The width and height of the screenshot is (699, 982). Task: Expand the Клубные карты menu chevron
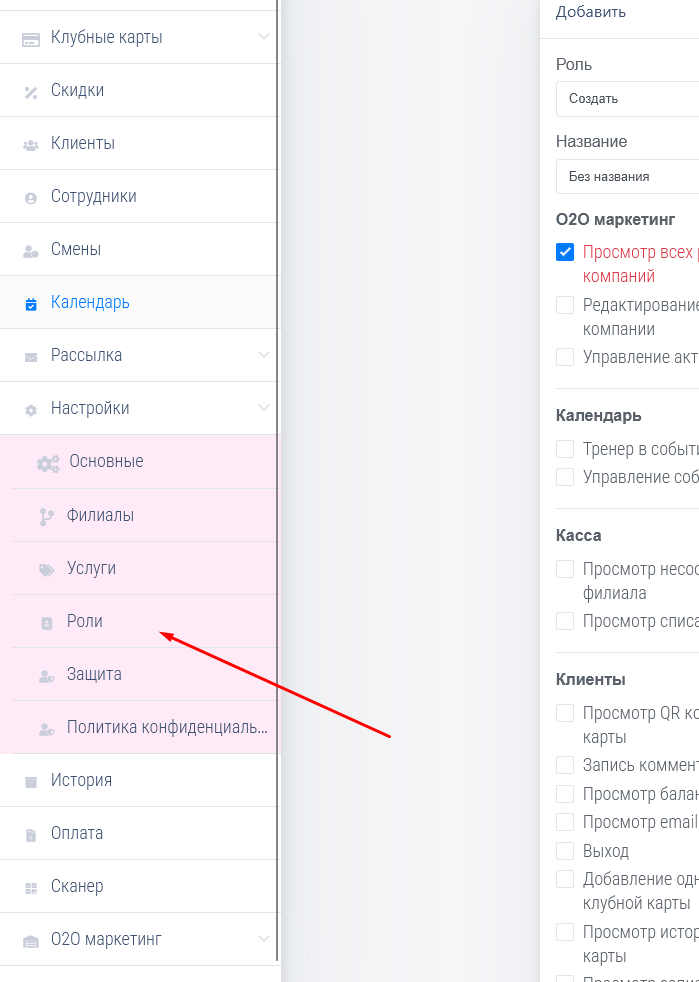[264, 37]
